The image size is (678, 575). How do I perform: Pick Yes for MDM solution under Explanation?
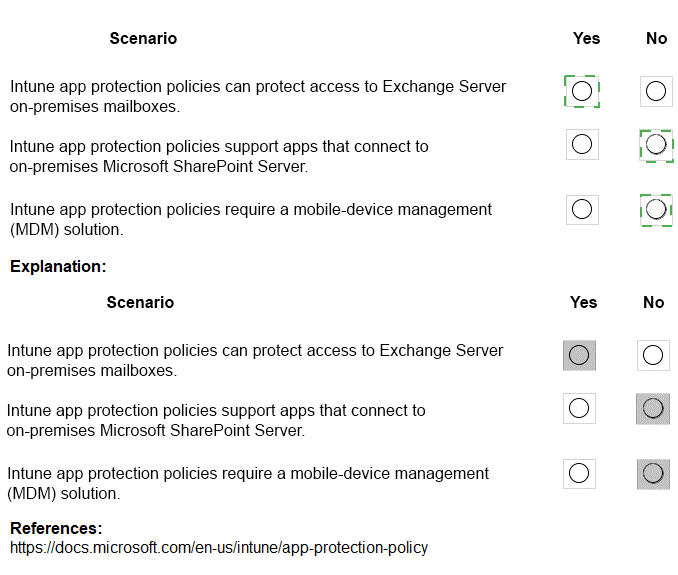tap(579, 473)
